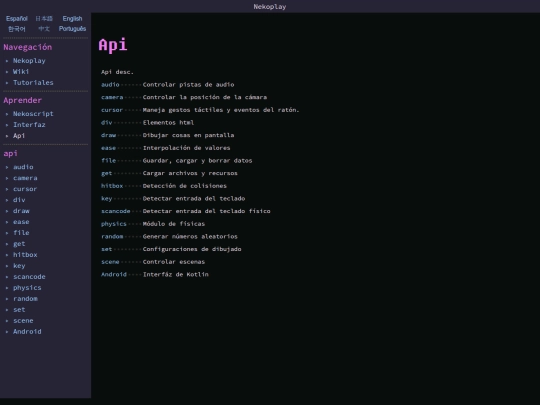
Task: Open key link in main Api table
Action: [106, 199]
